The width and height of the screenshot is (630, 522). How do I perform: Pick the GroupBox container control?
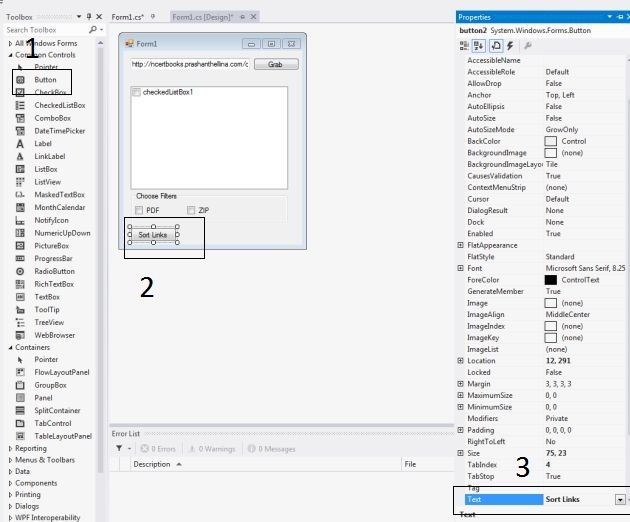[50, 385]
